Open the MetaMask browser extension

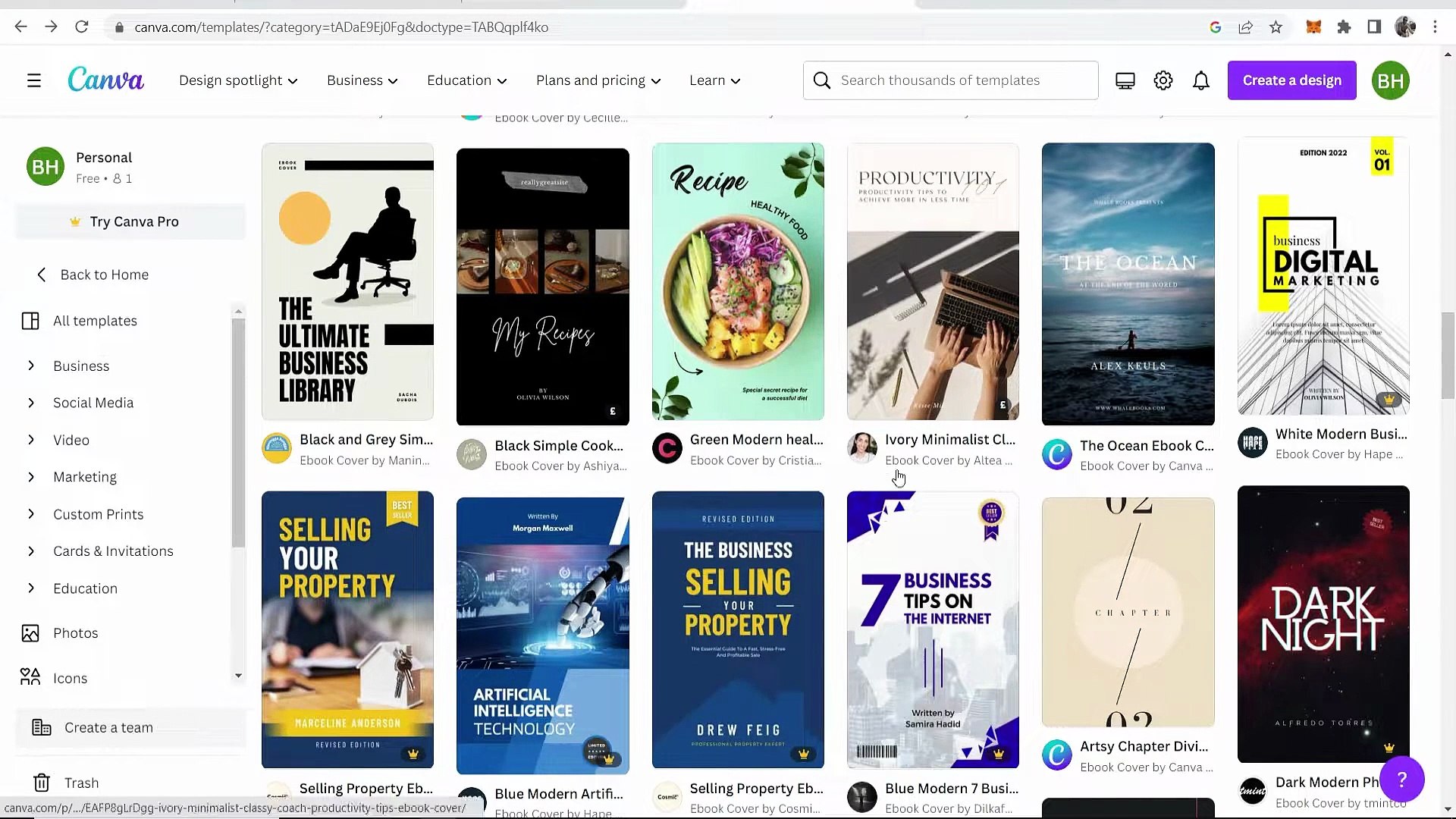(1313, 27)
